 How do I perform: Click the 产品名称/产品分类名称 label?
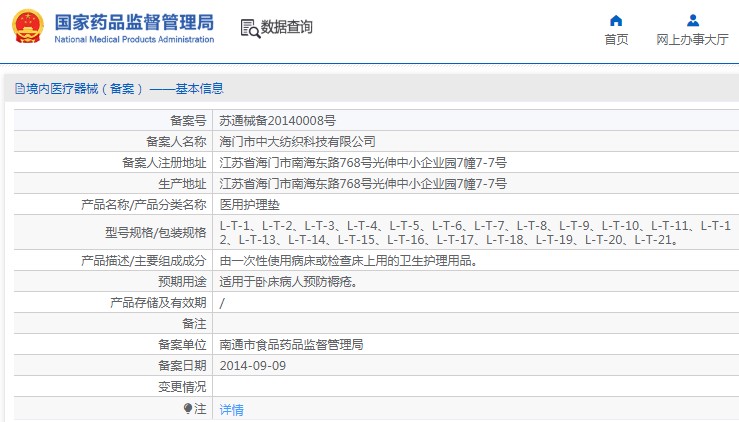tap(144, 205)
